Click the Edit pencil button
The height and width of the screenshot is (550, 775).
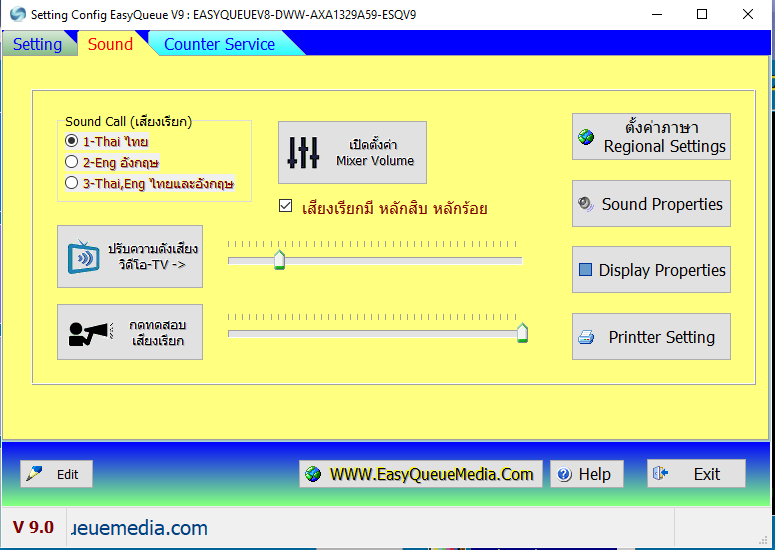coord(56,474)
